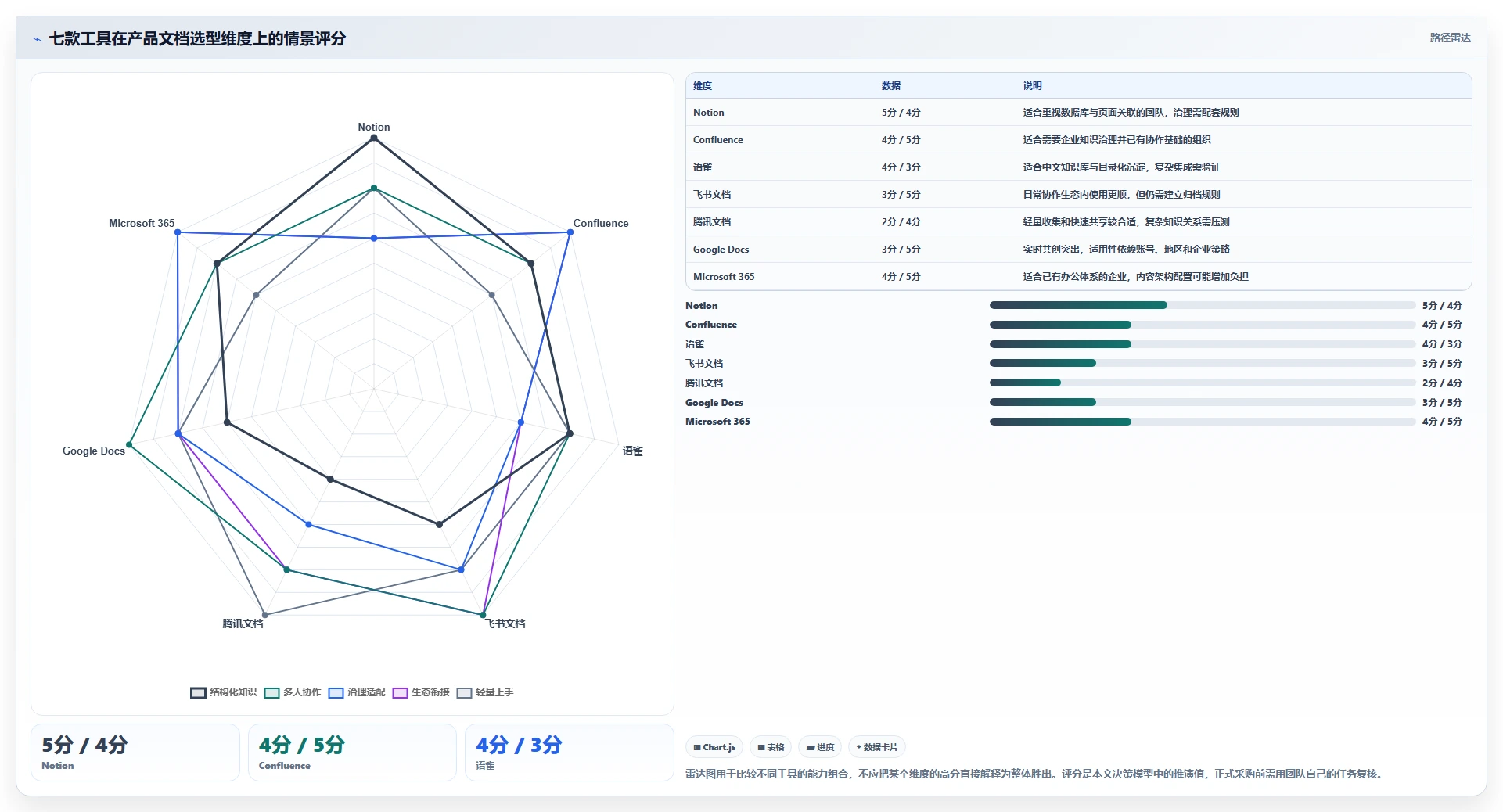Open the Confluence 4分 / 5分 score card
Screen dimensions: 1503x812
click(x=352, y=753)
